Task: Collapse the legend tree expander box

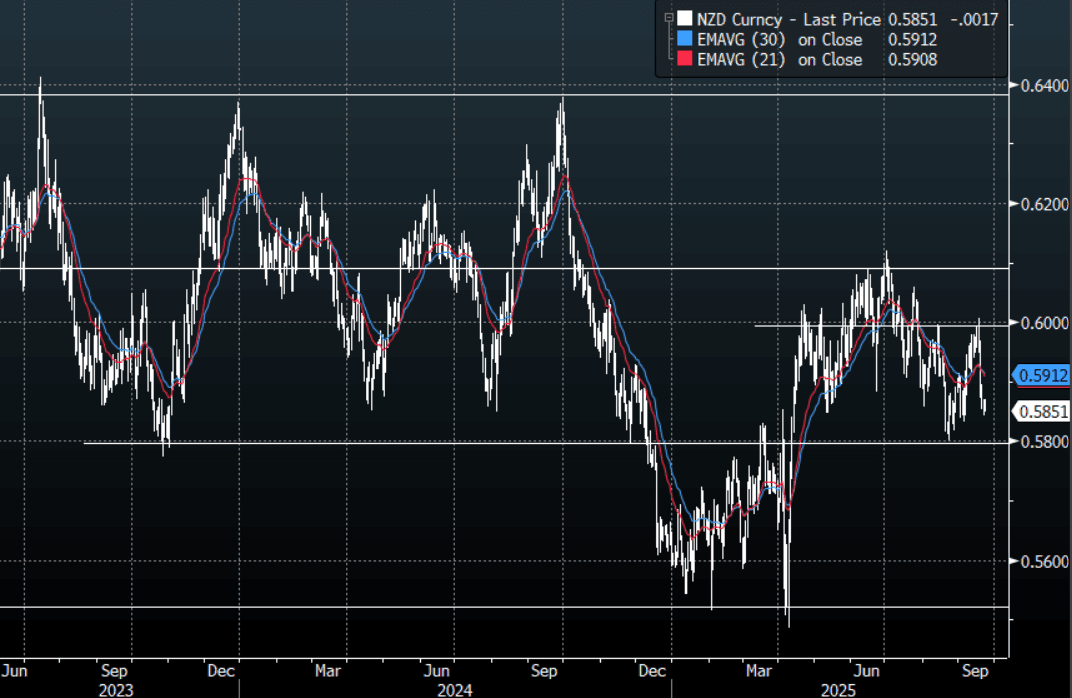Action: (667, 19)
